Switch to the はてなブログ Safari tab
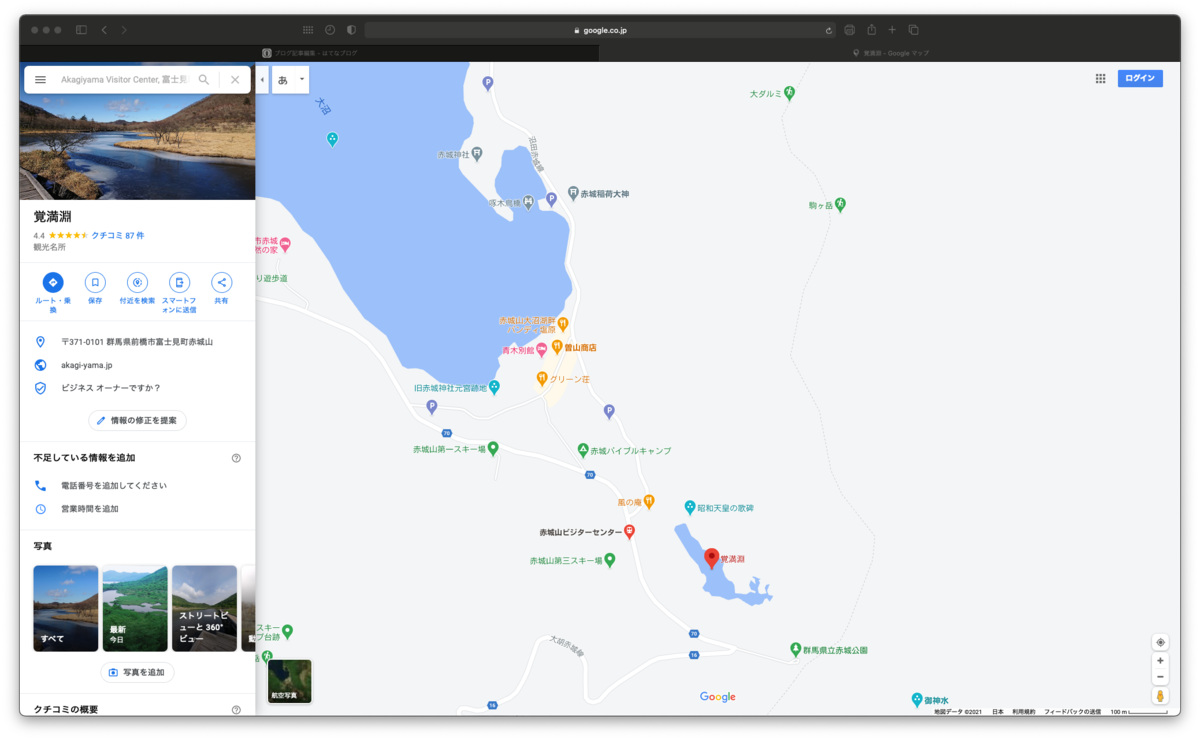The height and width of the screenshot is (740, 1200). coord(309,52)
